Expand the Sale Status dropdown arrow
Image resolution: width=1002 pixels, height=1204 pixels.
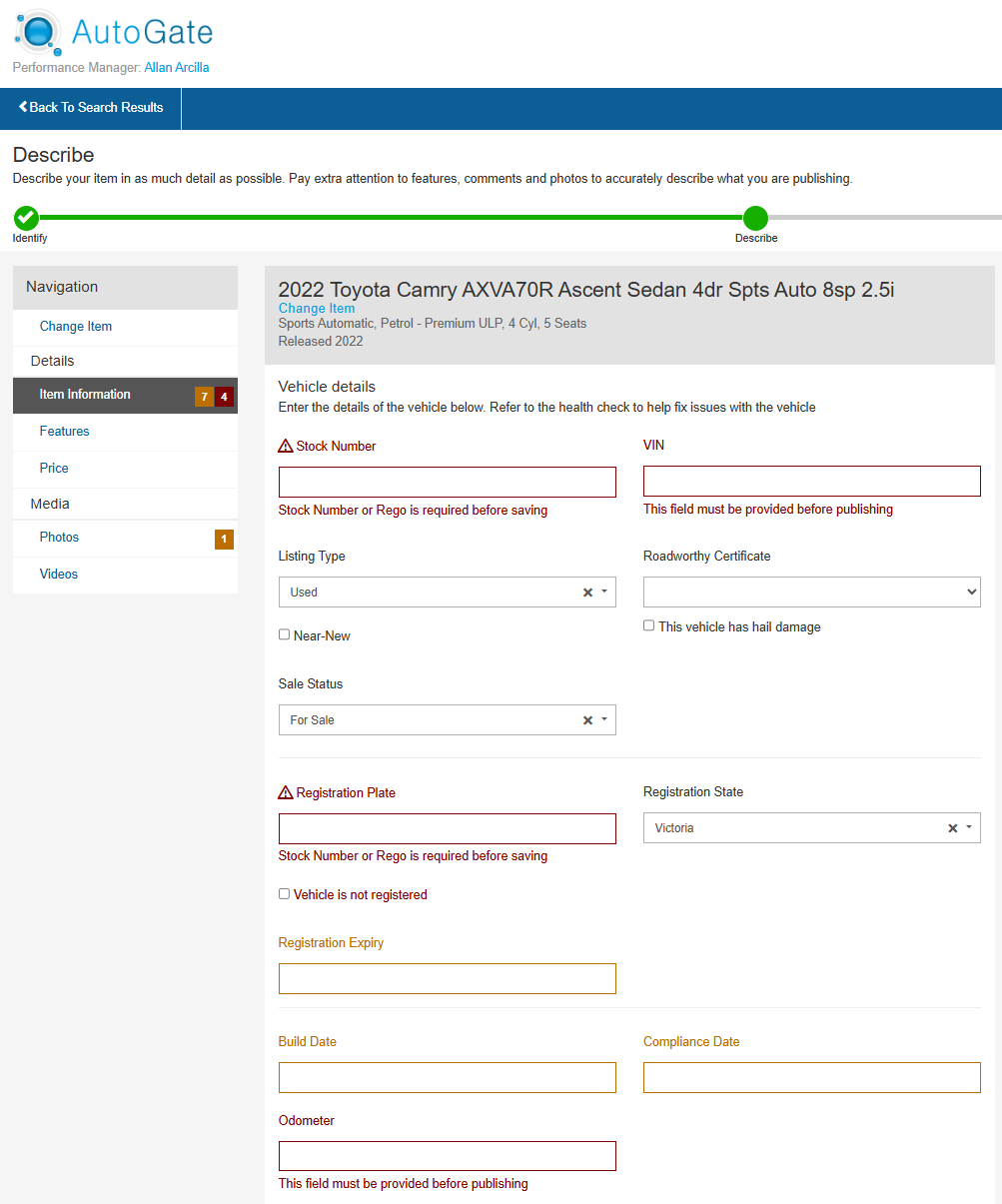[604, 720]
